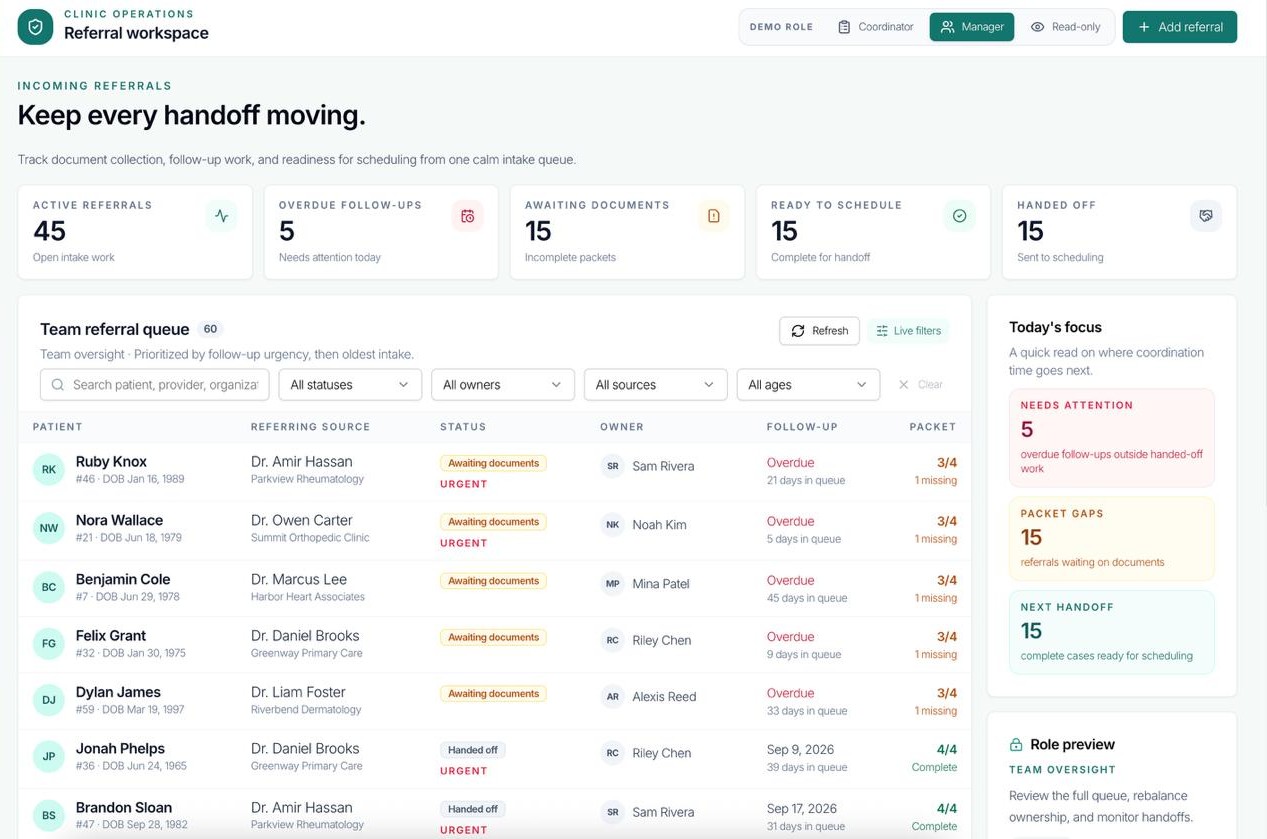Click Overdue follow-up for Dylan James
The height and width of the screenshot is (839, 1267).
790,693
